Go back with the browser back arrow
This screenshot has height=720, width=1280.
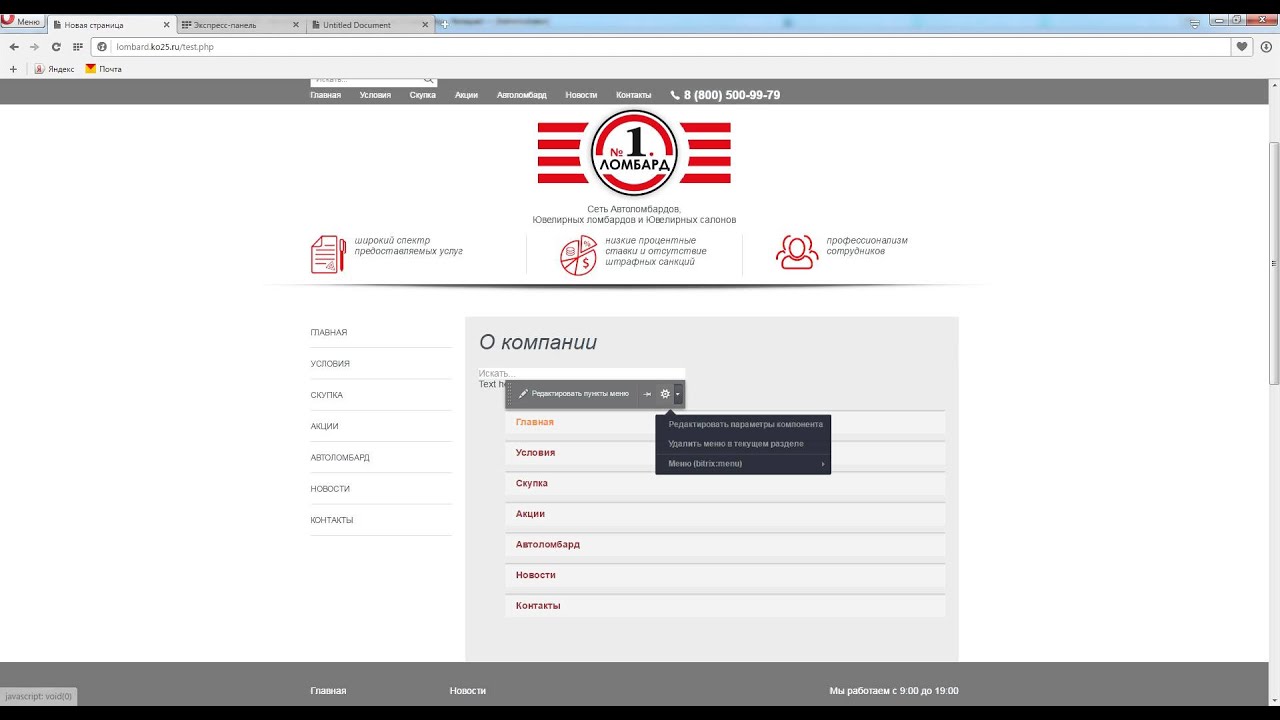14,47
